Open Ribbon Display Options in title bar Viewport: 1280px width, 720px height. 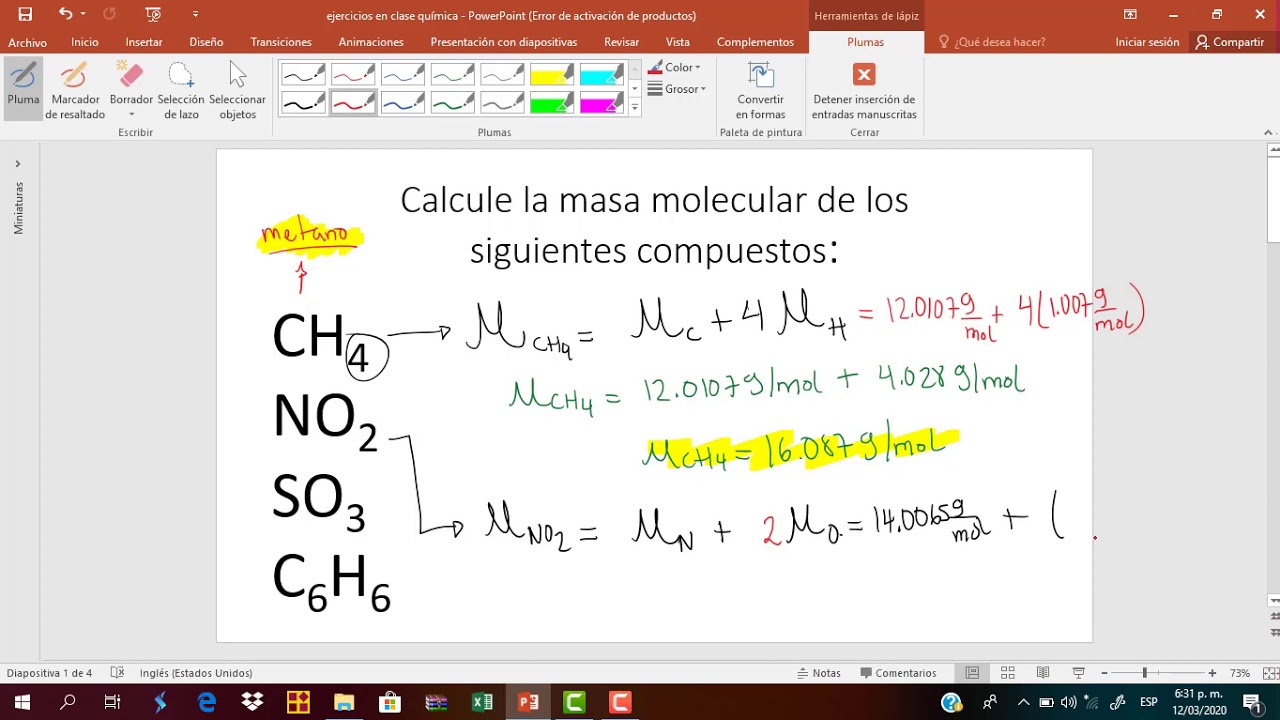[1130, 14]
